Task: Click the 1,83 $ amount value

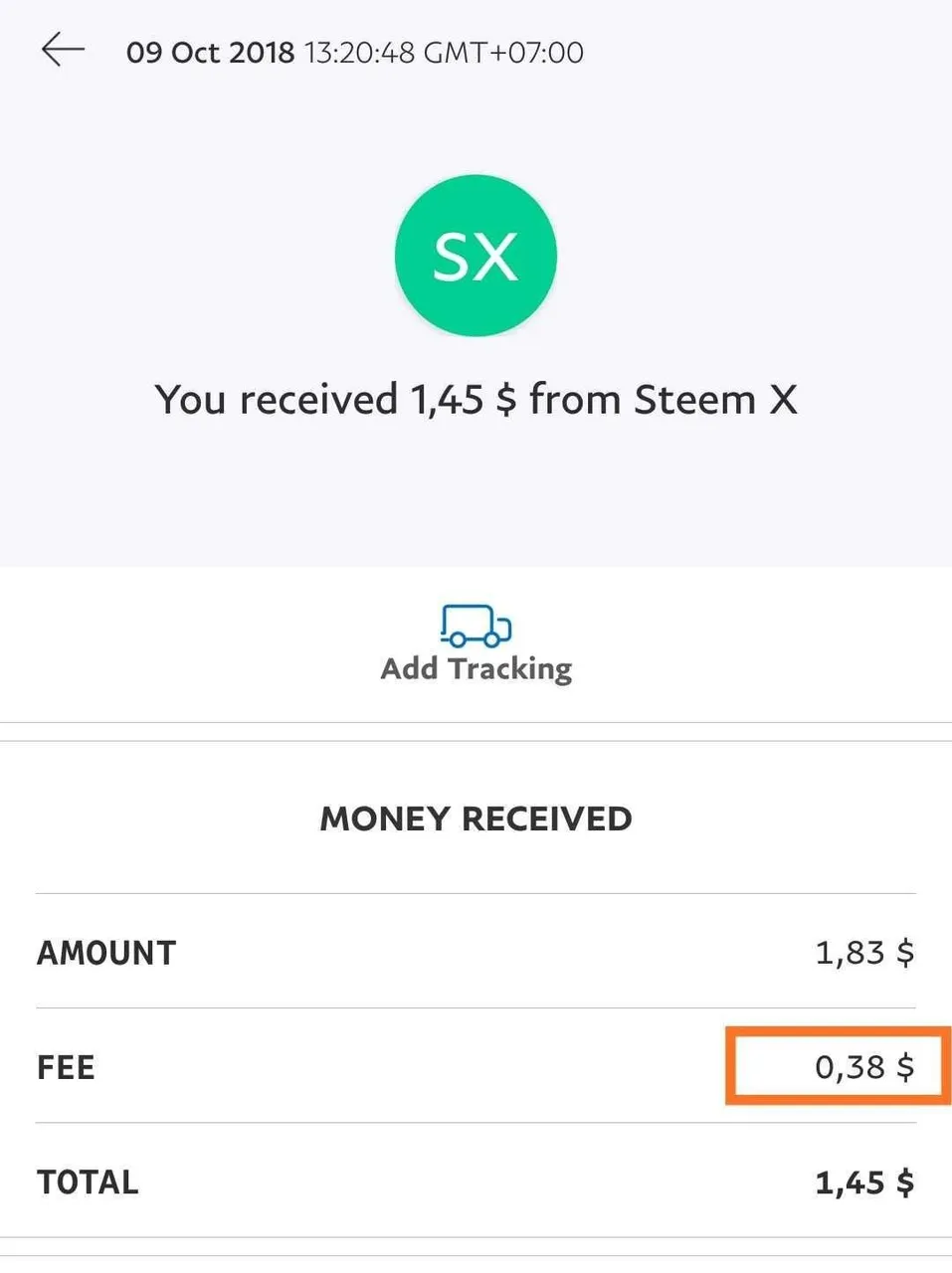Action: [864, 953]
